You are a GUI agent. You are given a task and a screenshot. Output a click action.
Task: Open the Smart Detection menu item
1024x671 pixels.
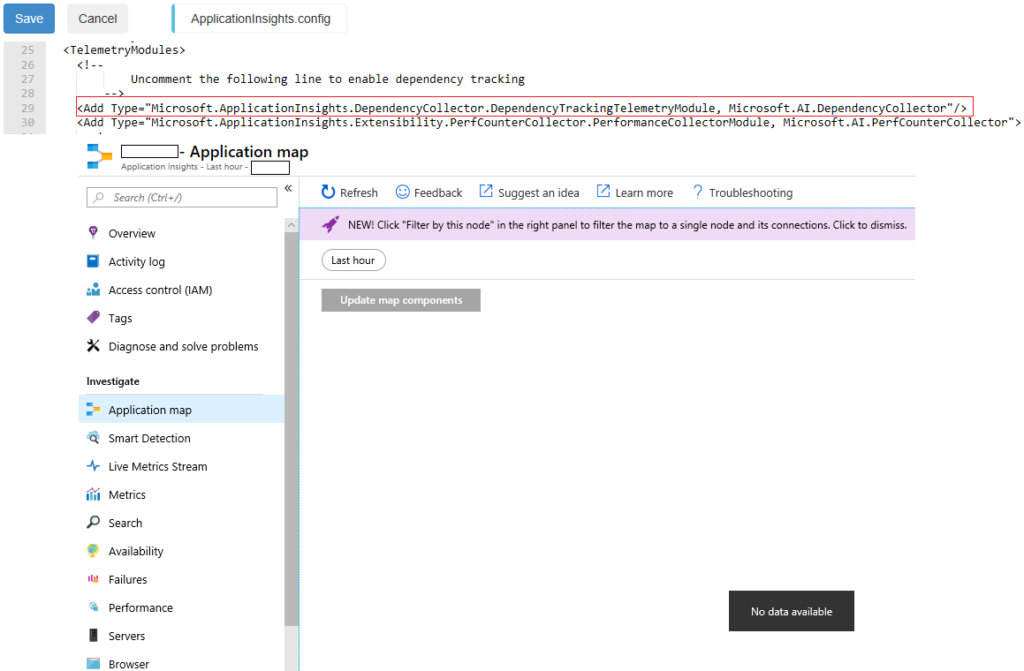149,438
